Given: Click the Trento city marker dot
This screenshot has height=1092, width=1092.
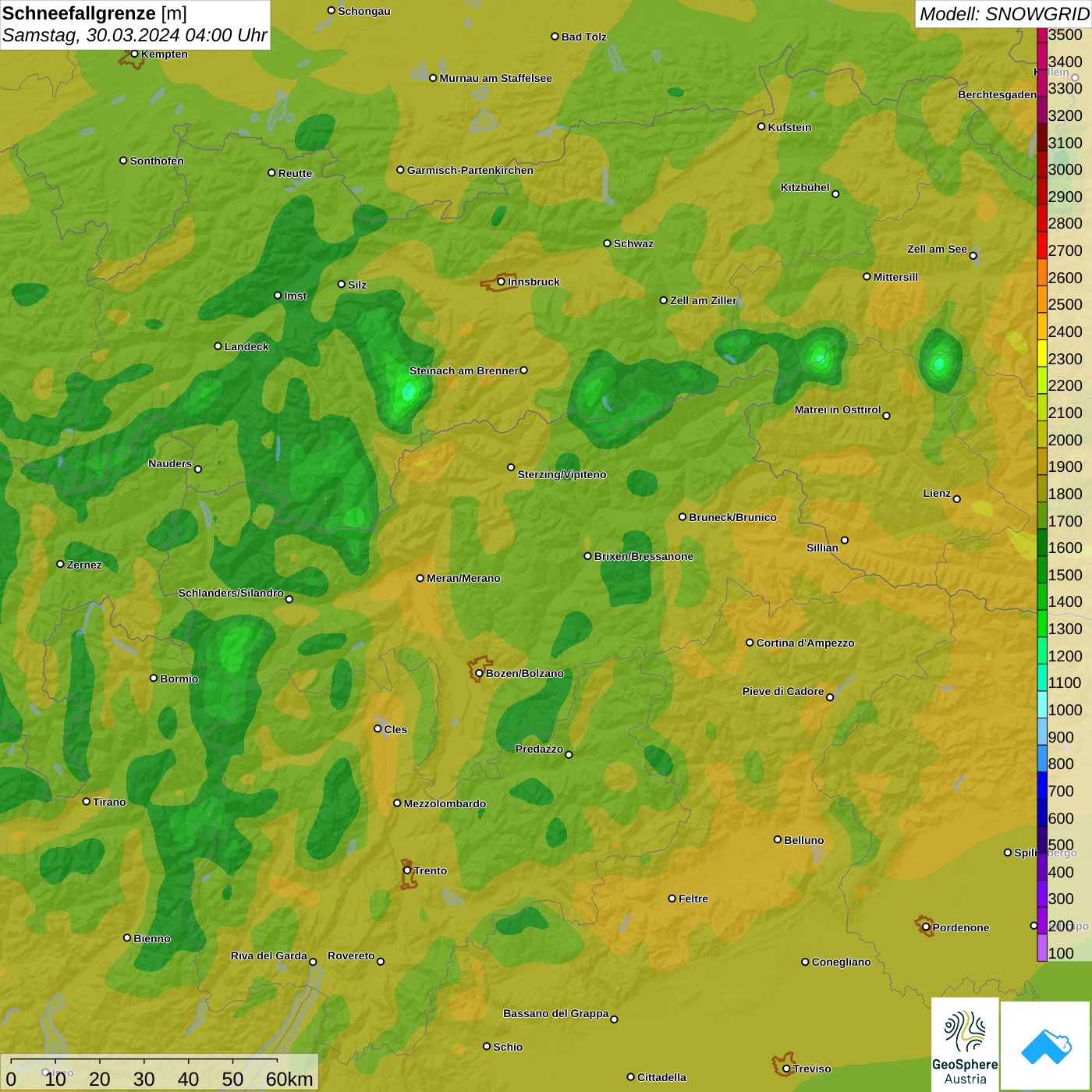Looking at the screenshot, I should tap(407, 870).
